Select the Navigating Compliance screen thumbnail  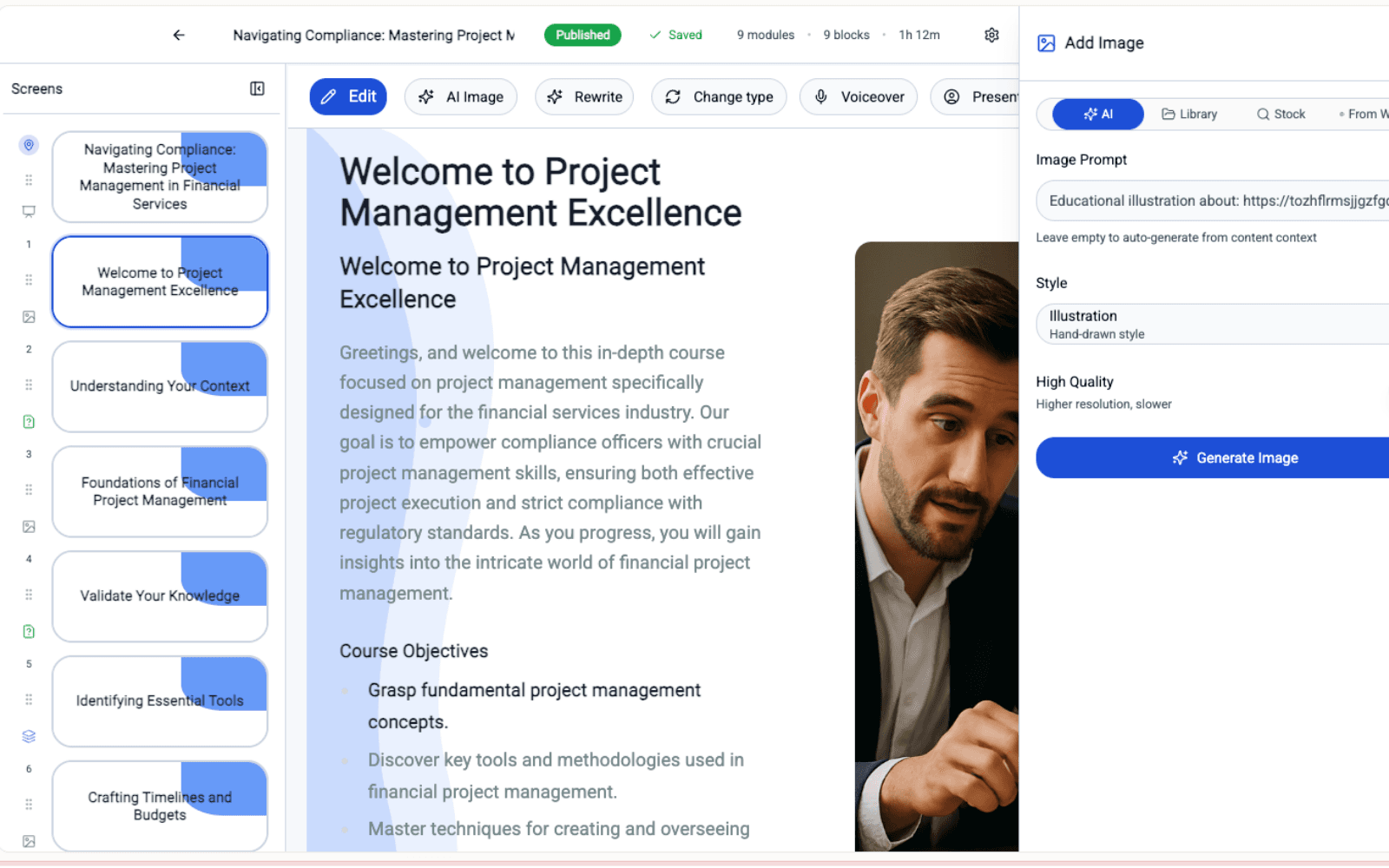pos(160,177)
